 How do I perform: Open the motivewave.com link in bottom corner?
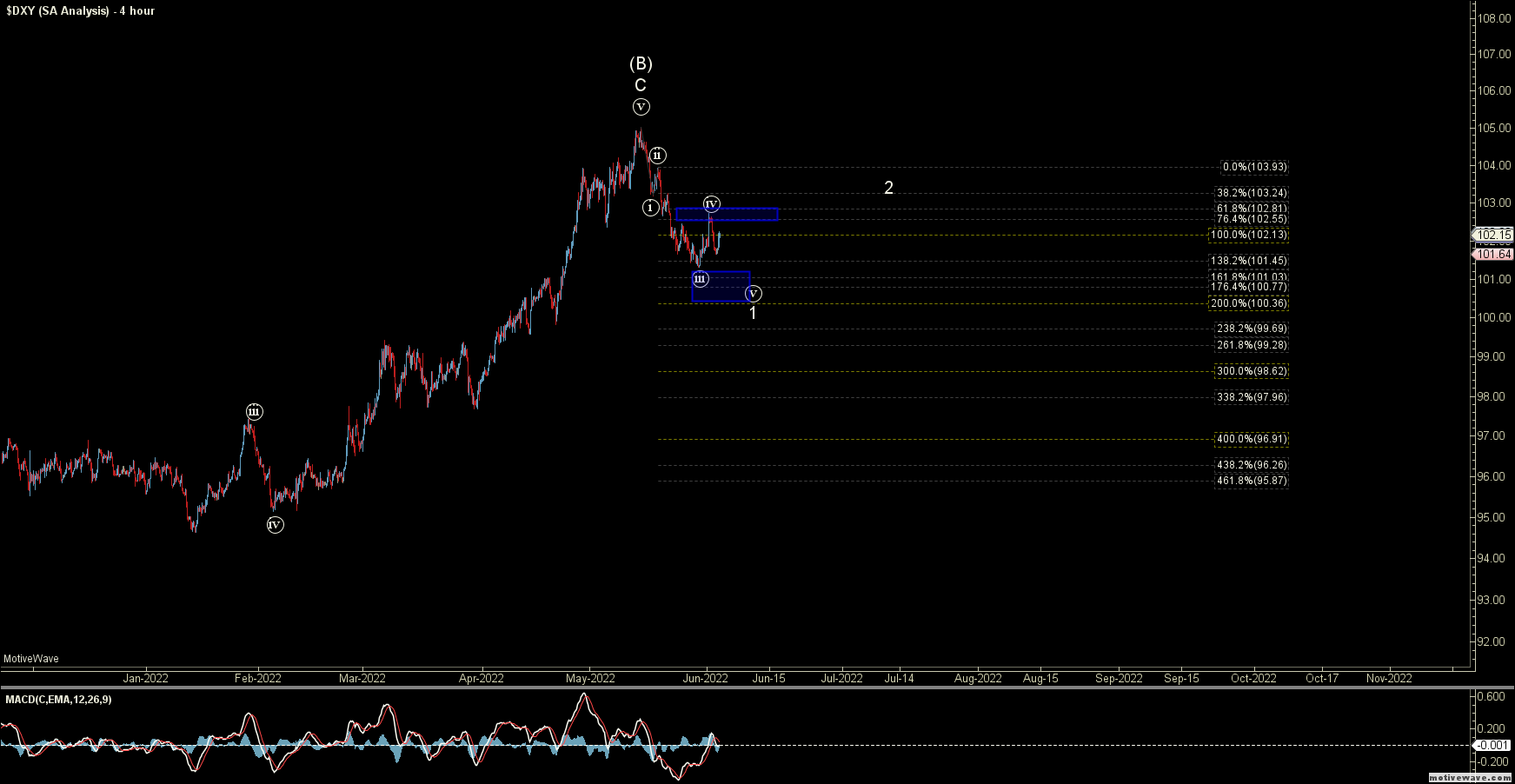tap(1471, 777)
